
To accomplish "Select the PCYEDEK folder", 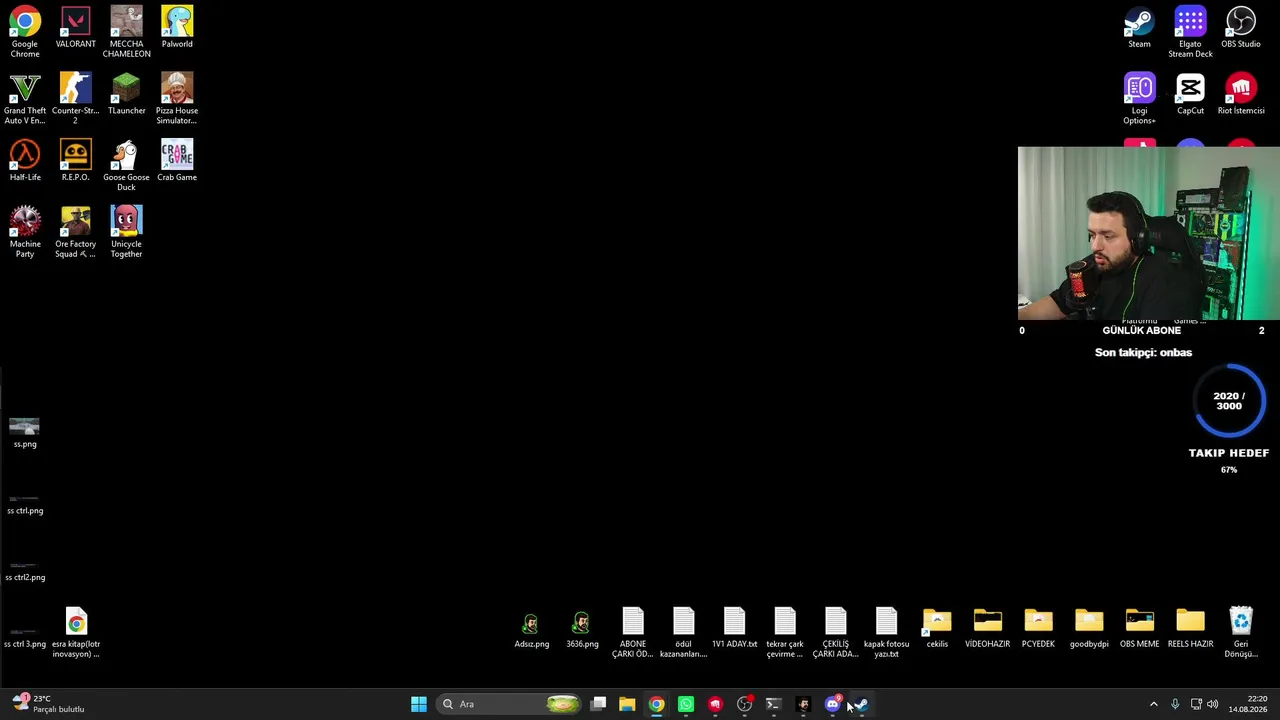I will point(1038,629).
